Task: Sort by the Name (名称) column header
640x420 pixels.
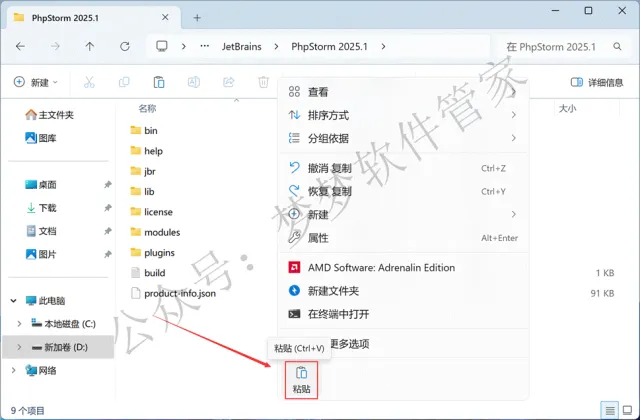Action: (147, 109)
